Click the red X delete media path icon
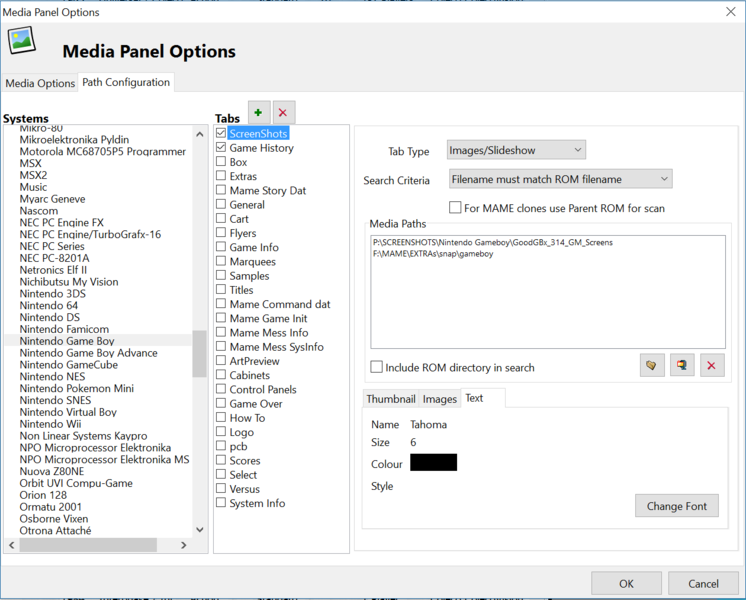This screenshot has height=600, width=746. pyautogui.click(x=712, y=365)
